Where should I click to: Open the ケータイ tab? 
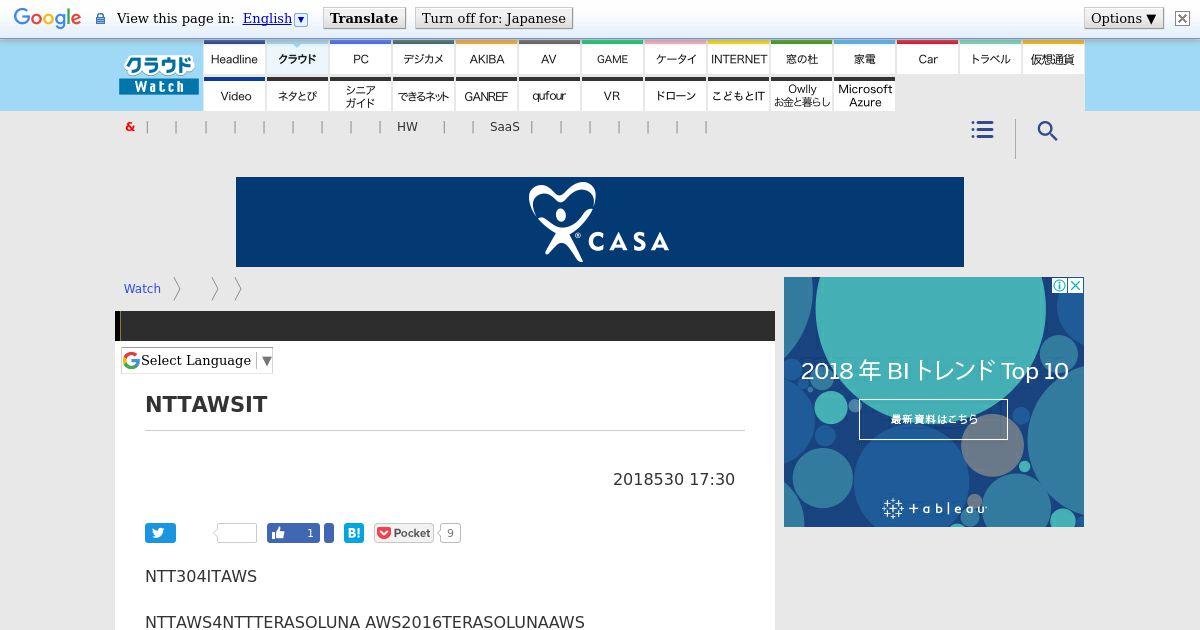pos(675,59)
